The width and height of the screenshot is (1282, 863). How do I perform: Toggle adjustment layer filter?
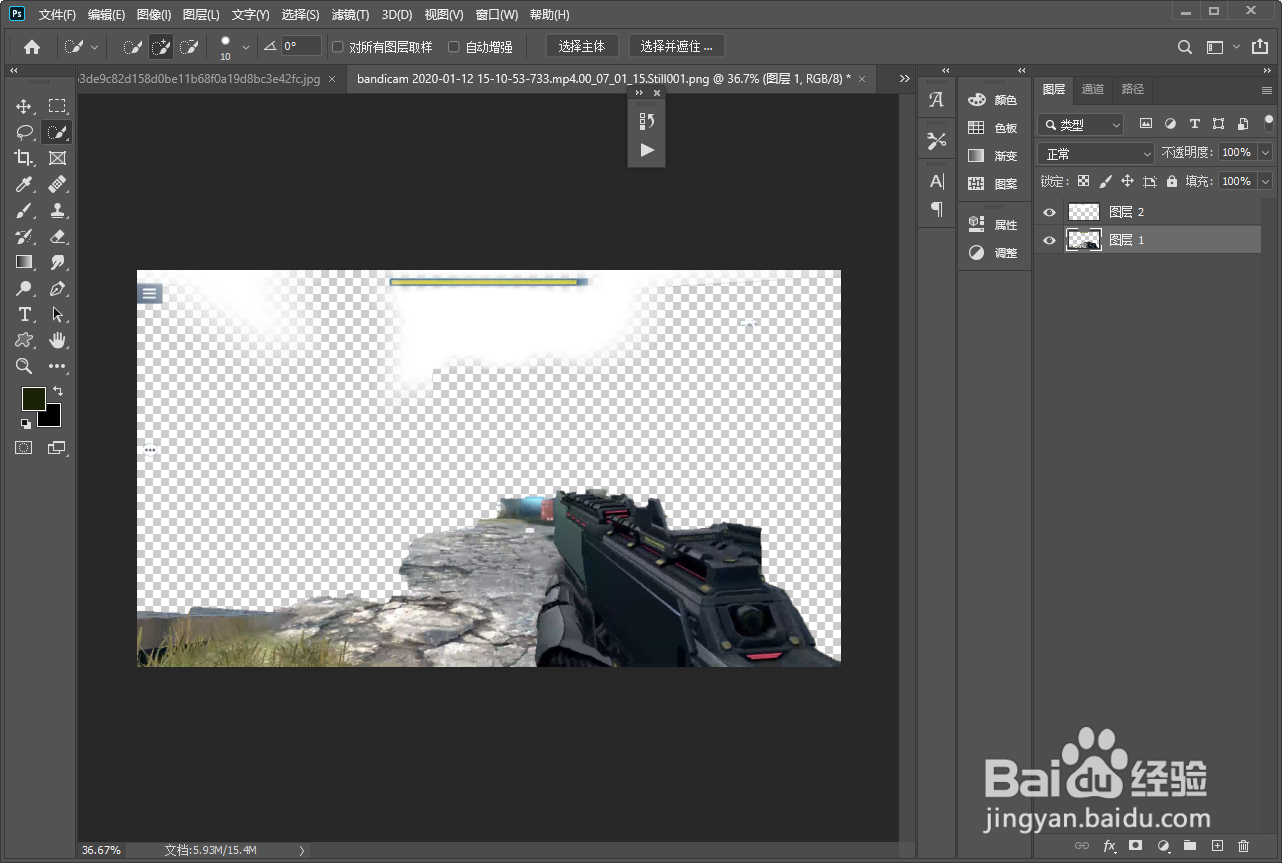tap(1170, 124)
